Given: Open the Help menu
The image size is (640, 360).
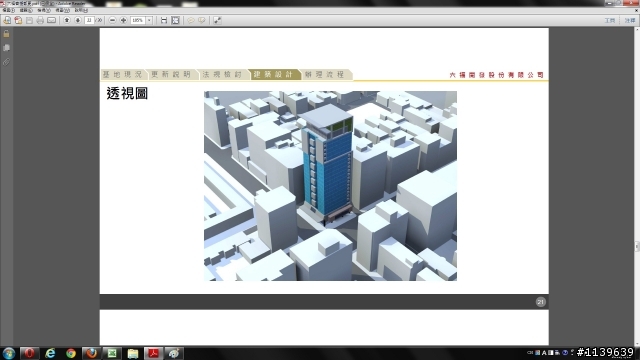Looking at the screenshot, I should pyautogui.click(x=80, y=10).
